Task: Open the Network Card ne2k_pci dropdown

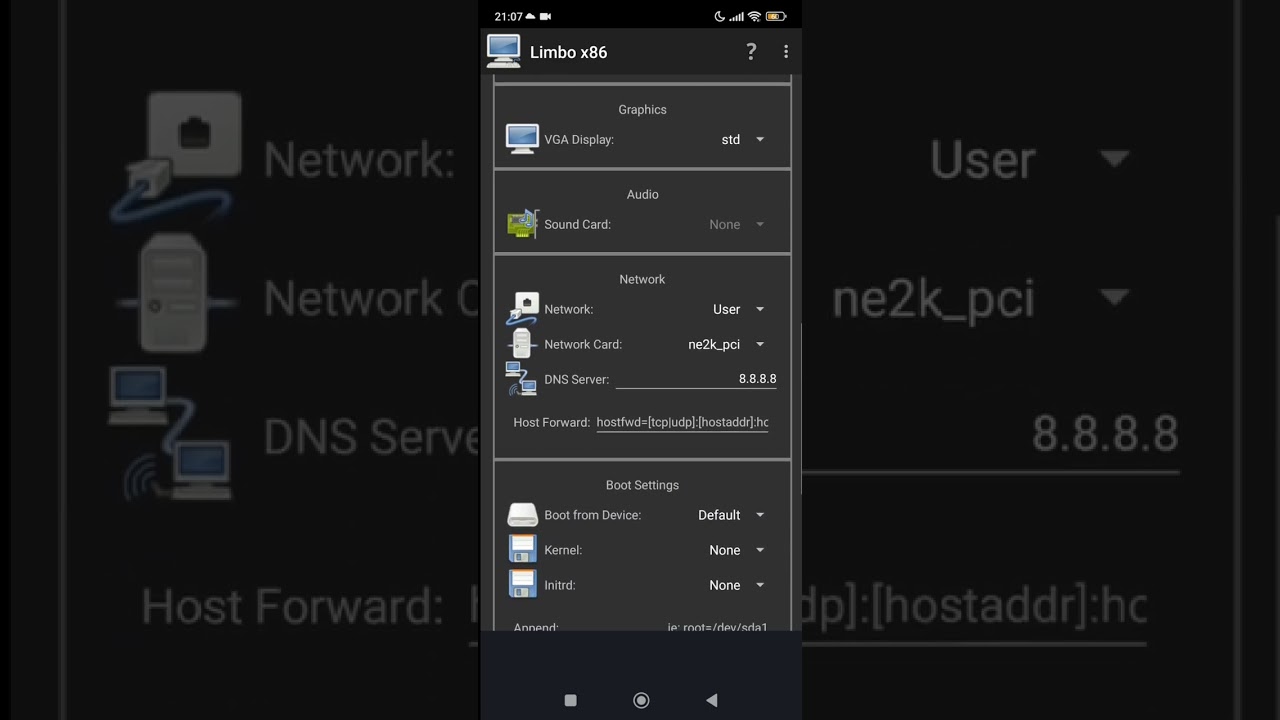Action: [x=727, y=345]
